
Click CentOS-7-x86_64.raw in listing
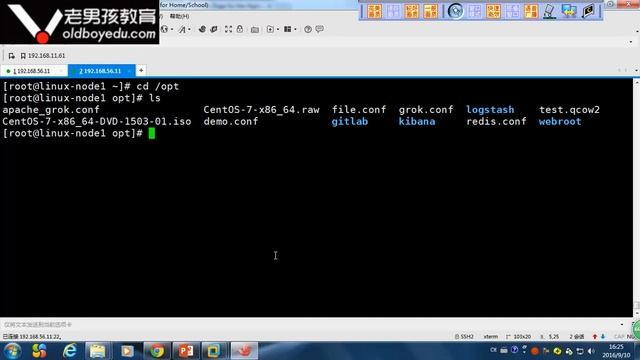click(x=261, y=110)
